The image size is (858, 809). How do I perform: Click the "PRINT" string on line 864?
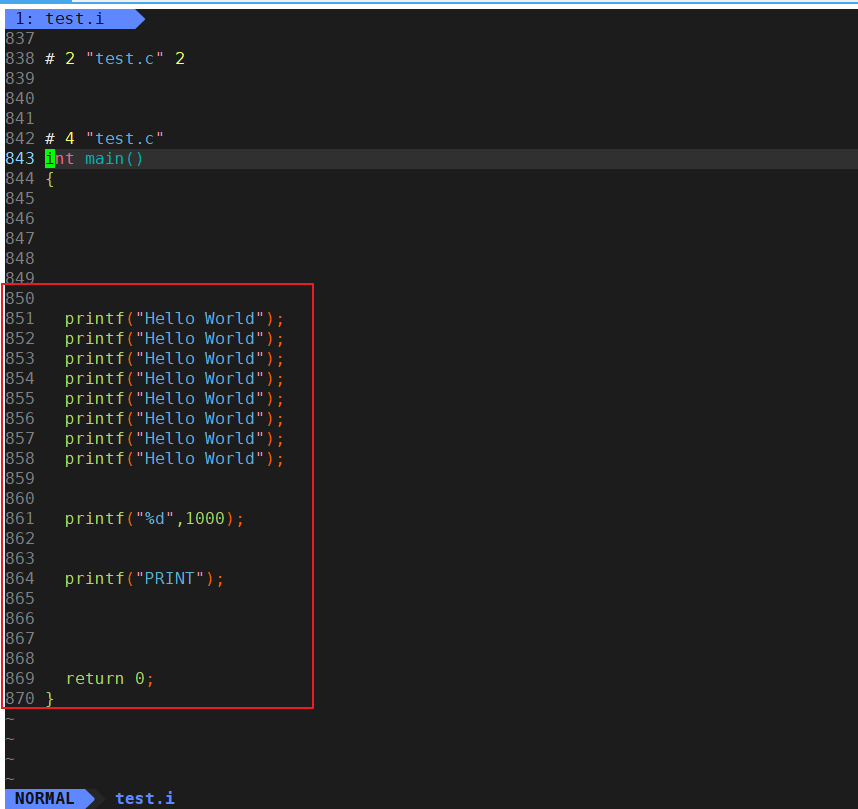(174, 579)
